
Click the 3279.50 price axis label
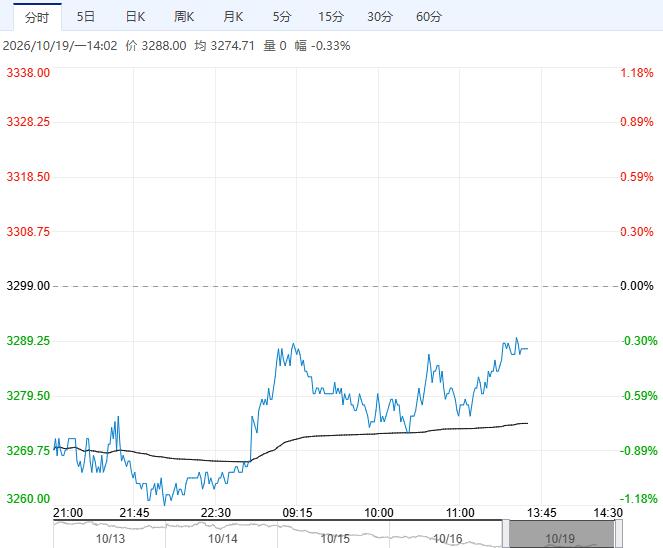pos(28,396)
